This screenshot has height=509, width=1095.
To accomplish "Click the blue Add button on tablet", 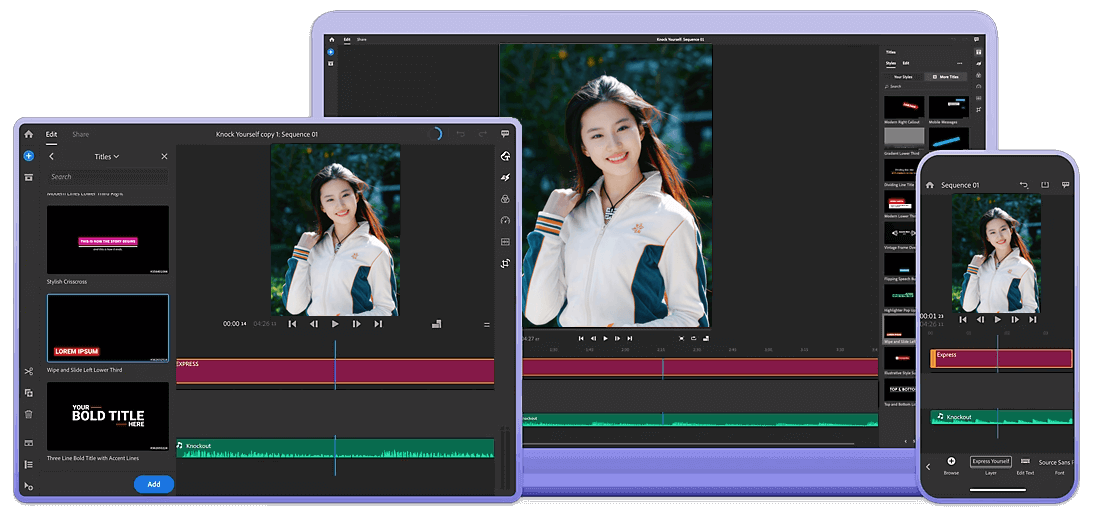I will [x=154, y=484].
